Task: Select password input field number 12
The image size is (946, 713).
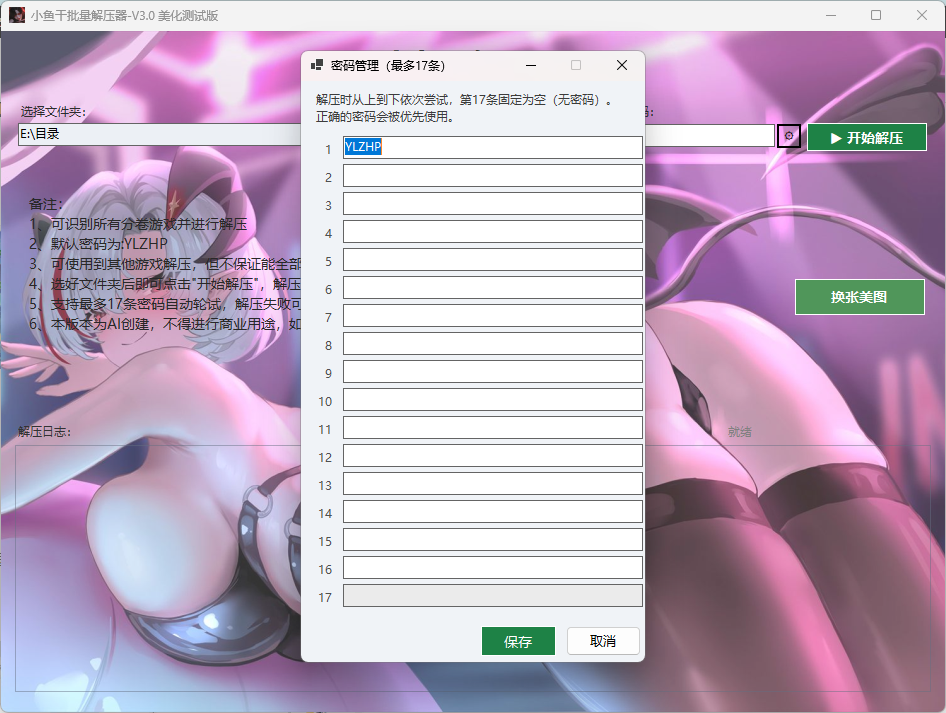Action: [493, 455]
